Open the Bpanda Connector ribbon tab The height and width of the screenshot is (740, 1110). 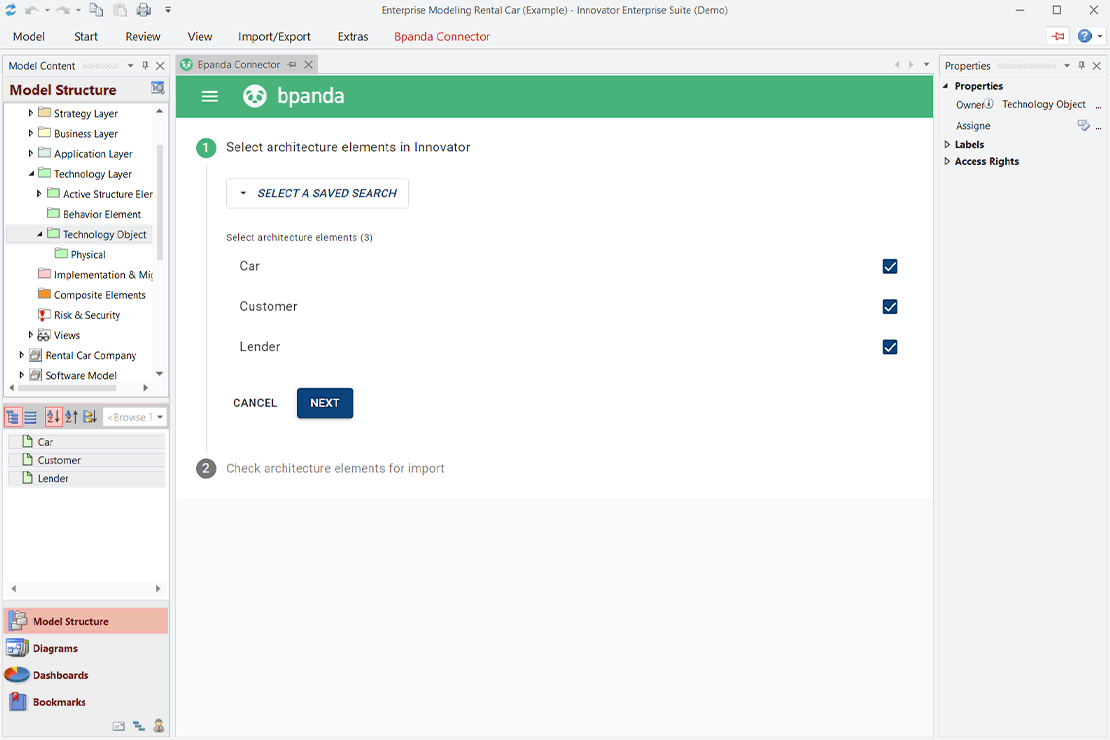click(442, 37)
